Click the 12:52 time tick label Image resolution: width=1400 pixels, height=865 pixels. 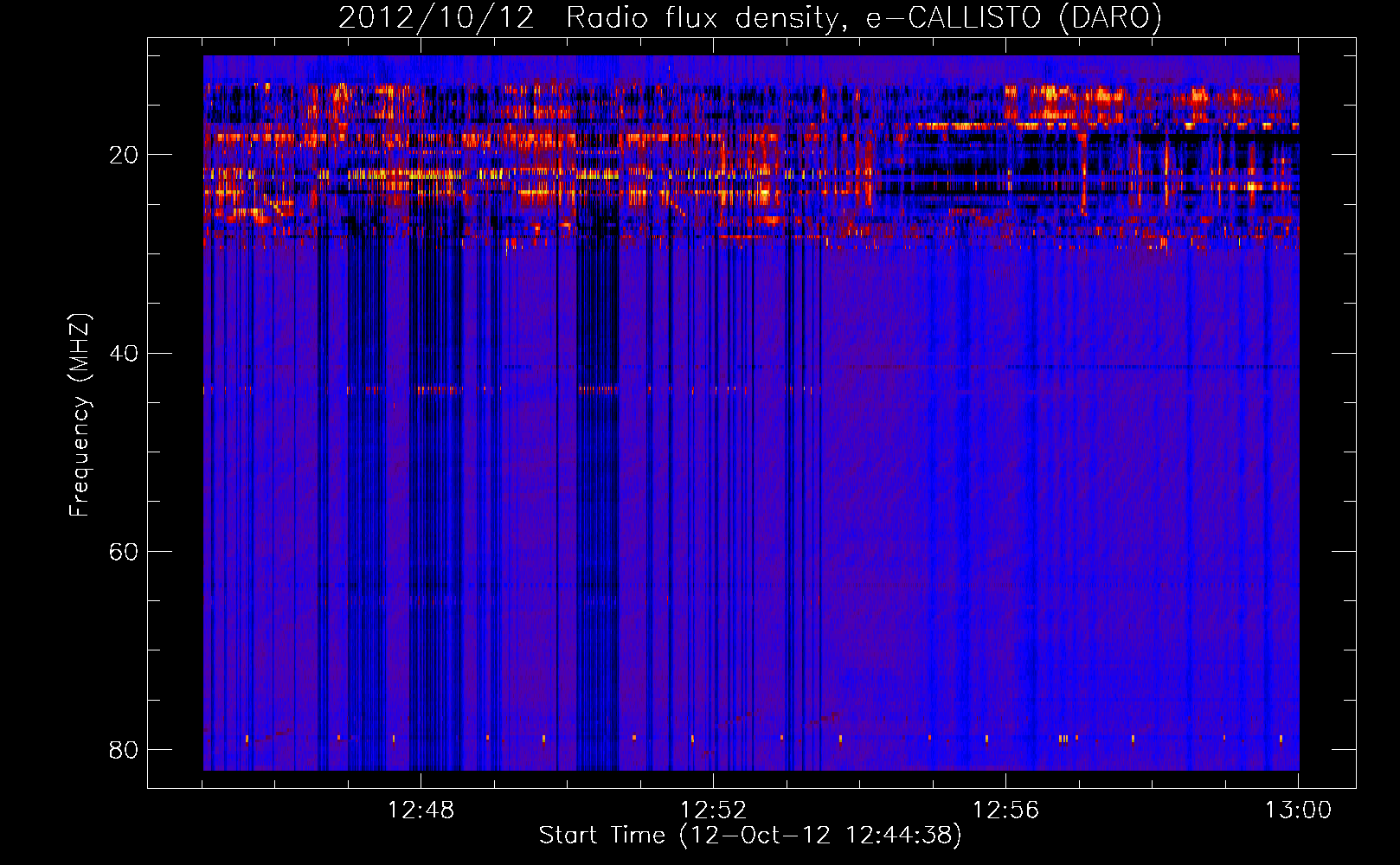(713, 811)
